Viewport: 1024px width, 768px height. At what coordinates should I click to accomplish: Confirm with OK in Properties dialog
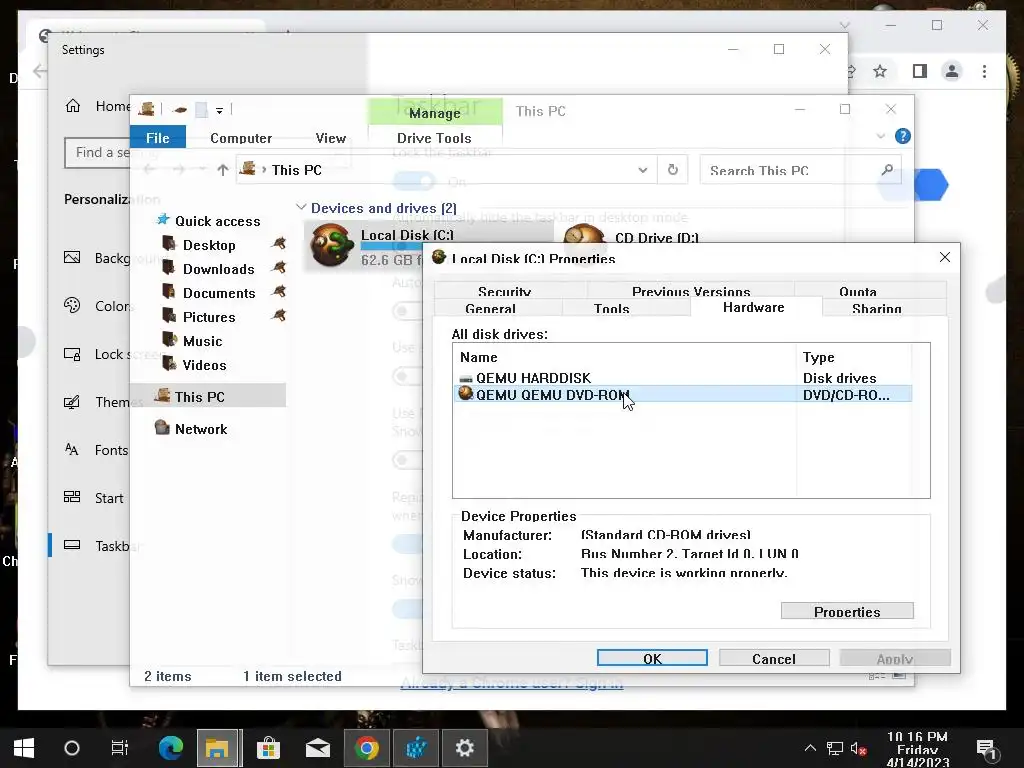pos(652,658)
